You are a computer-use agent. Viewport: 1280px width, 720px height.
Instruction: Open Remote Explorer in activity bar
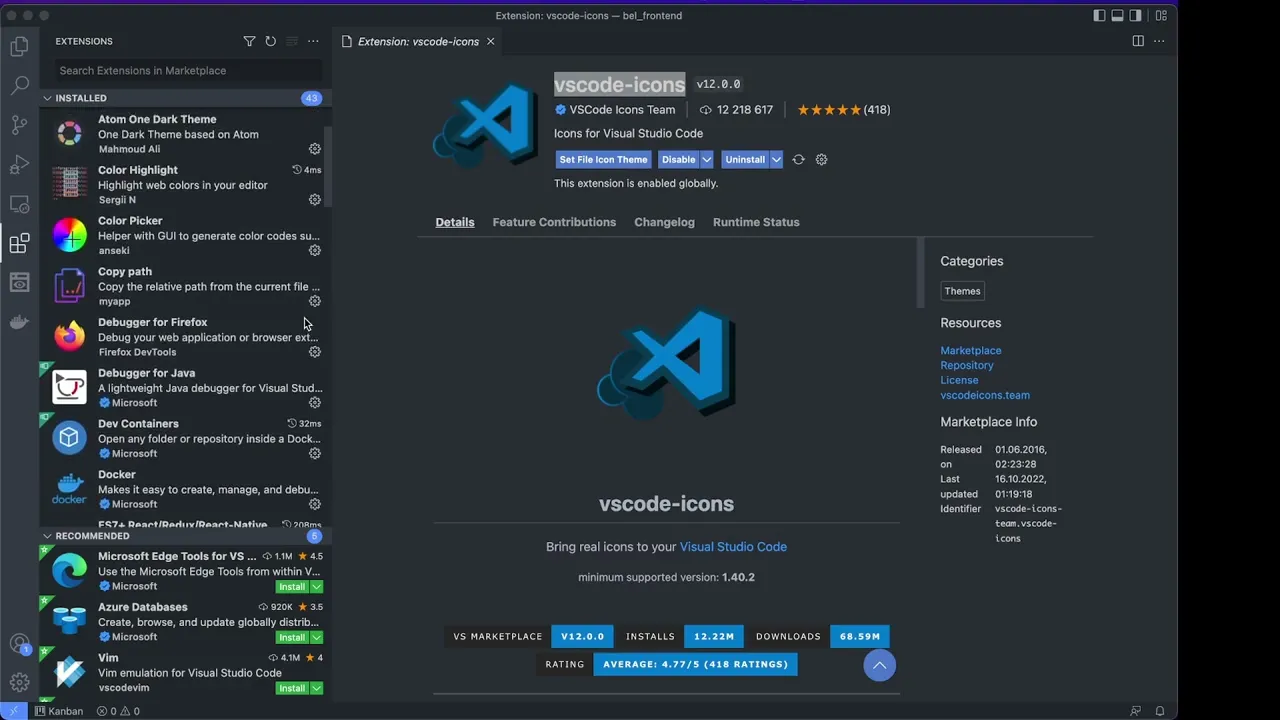[19, 204]
